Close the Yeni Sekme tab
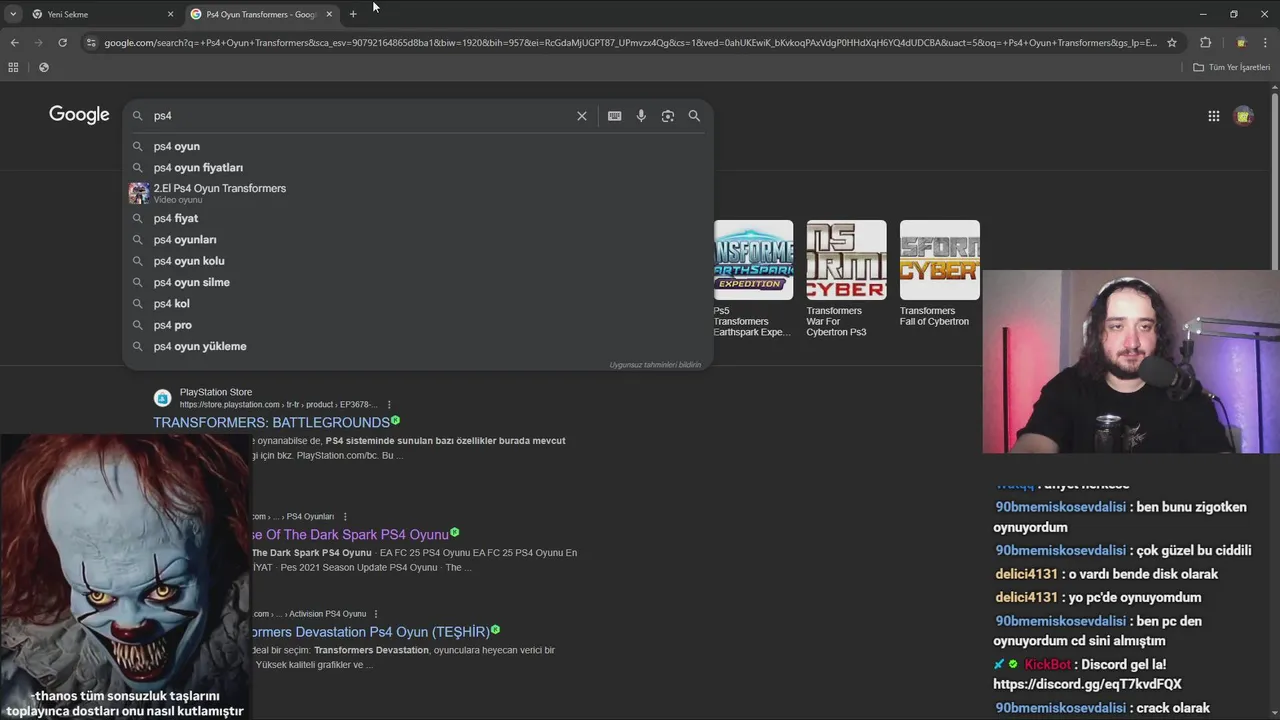Viewport: 1280px width, 720px height. pos(170,14)
